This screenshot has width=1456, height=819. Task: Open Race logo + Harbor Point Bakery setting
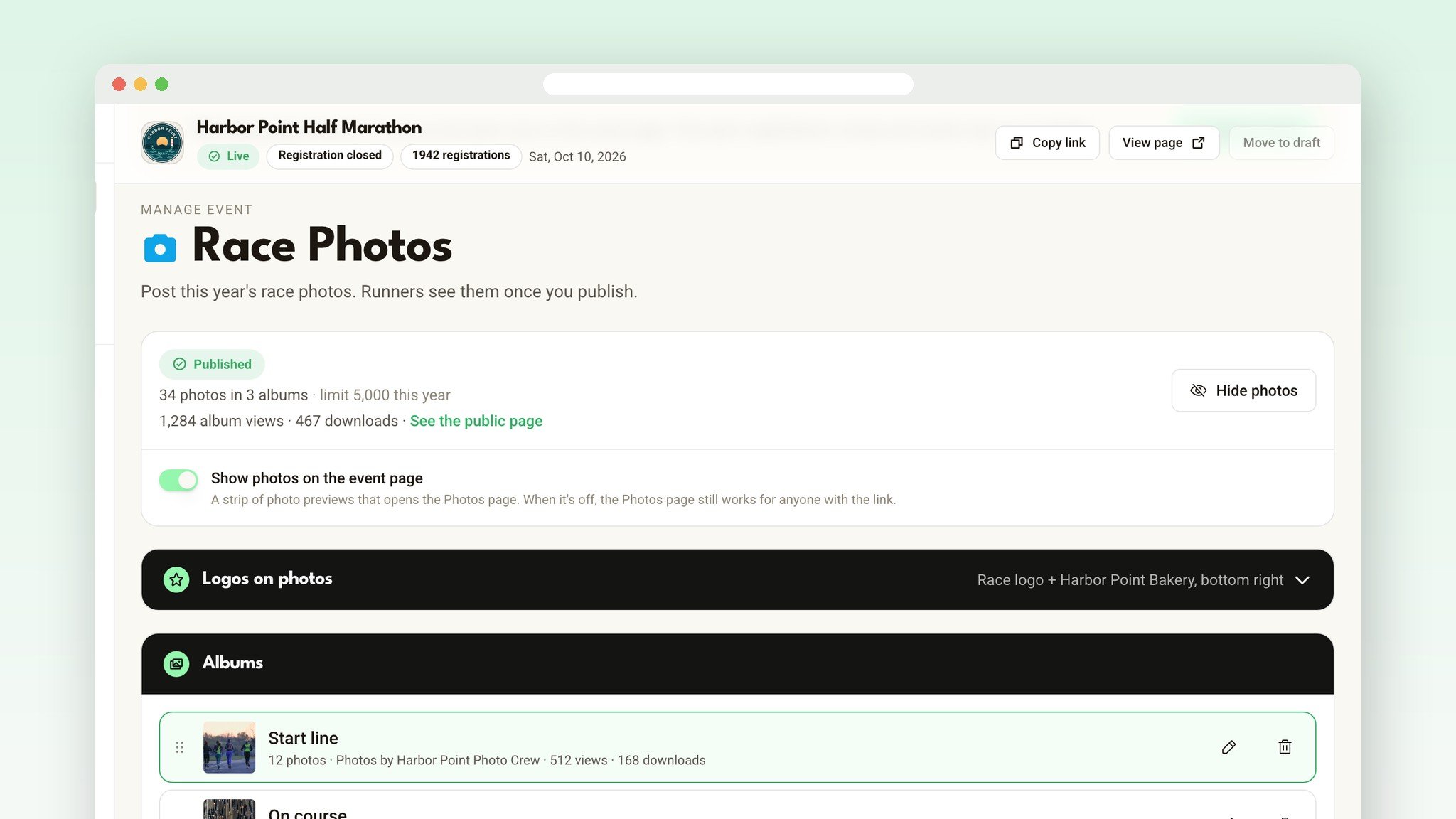click(1130, 580)
